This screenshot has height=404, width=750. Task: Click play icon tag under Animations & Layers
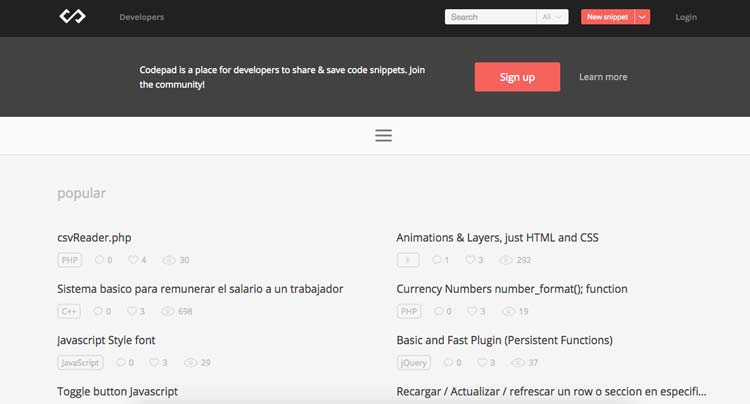click(408, 260)
